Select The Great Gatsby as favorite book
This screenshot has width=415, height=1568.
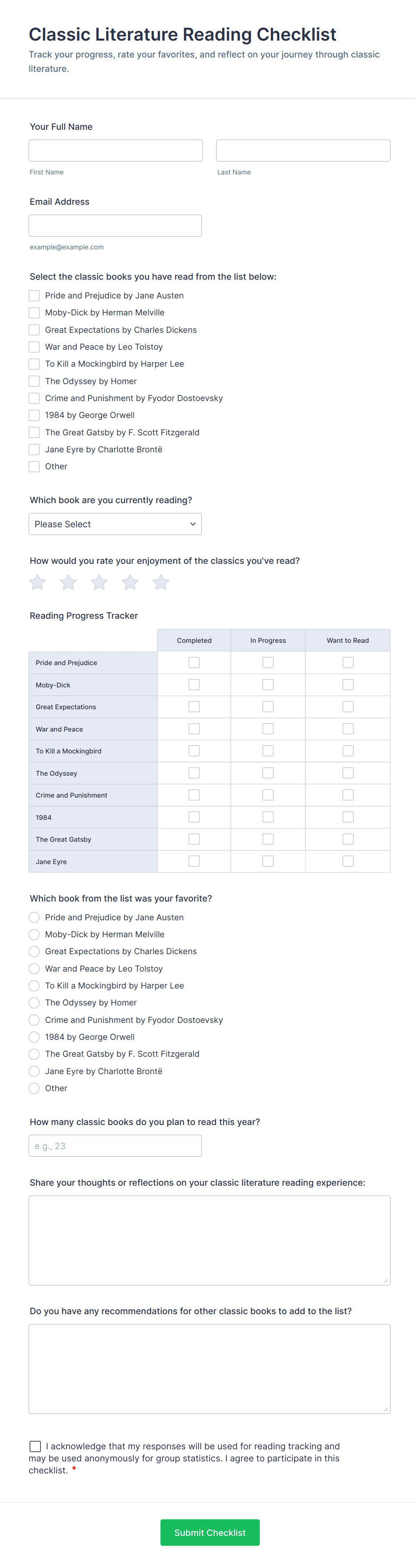tap(34, 1054)
